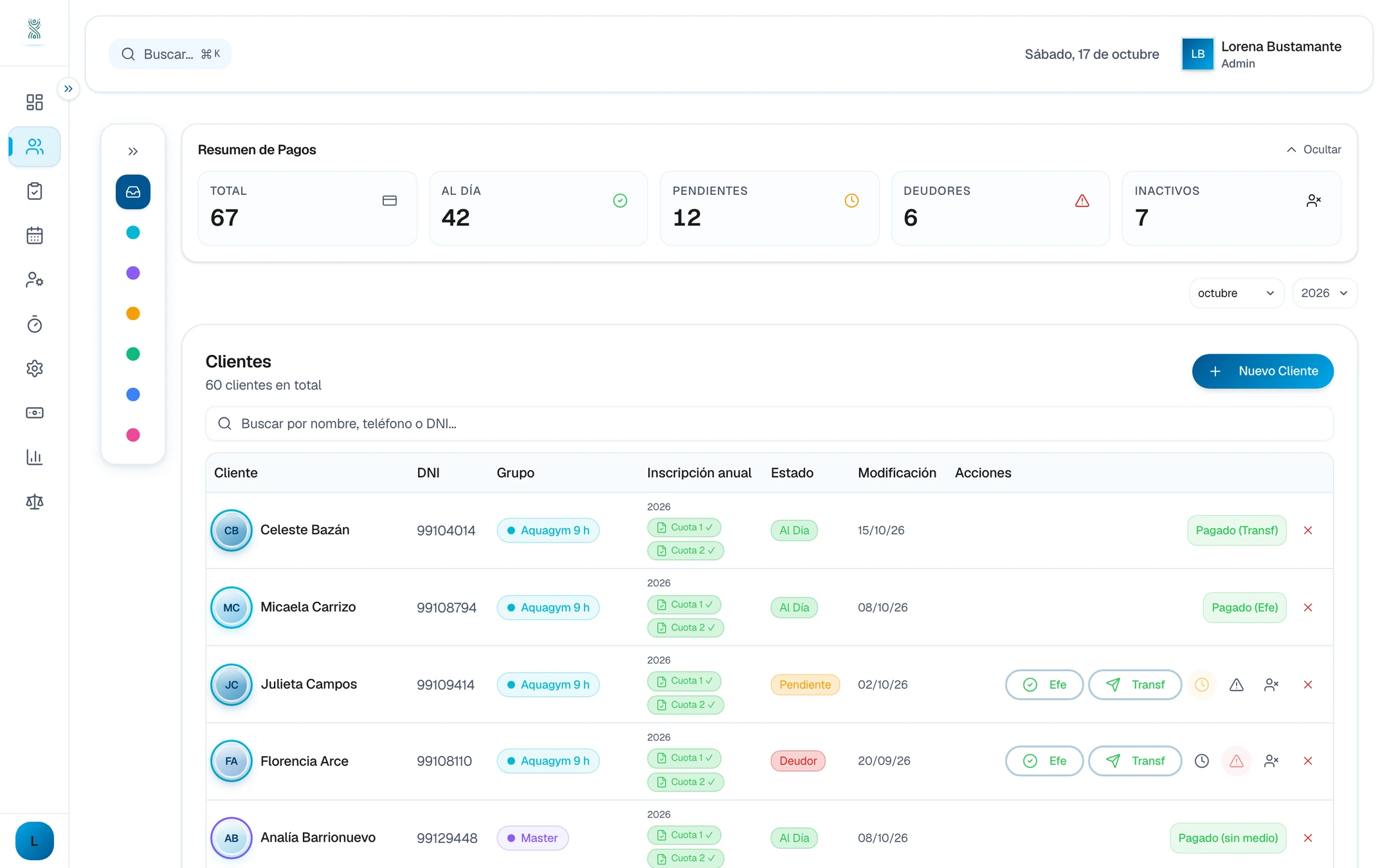Open the dashboard grid icon in sidebar

[35, 102]
